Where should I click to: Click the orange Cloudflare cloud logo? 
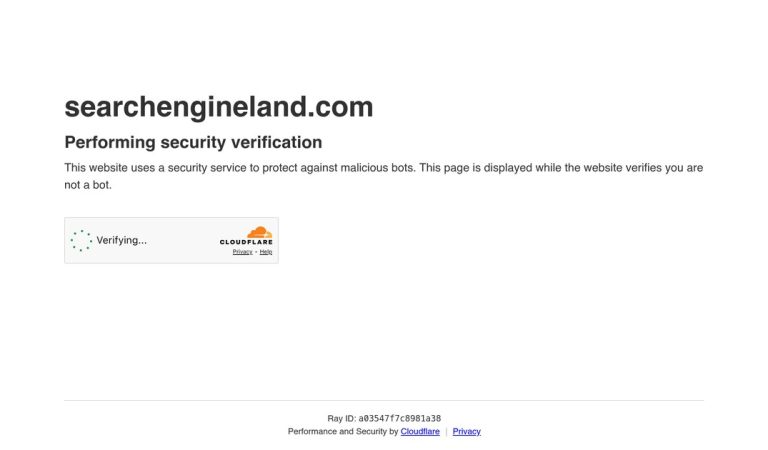coord(260,232)
